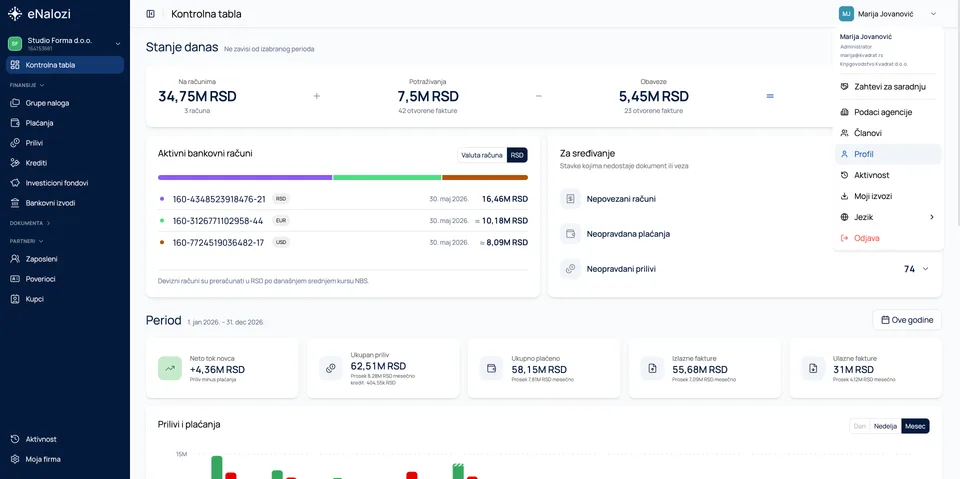Go to Investicioni fondovi page

(65, 183)
